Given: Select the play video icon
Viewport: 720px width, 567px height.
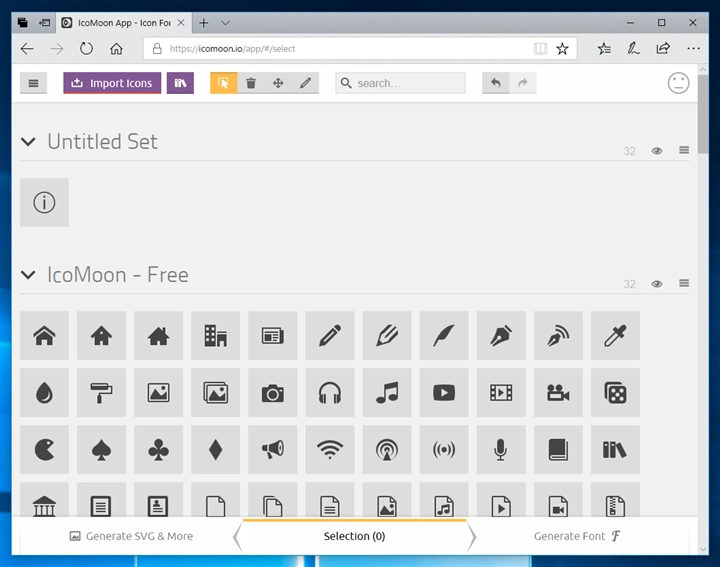Looking at the screenshot, I should pos(444,393).
